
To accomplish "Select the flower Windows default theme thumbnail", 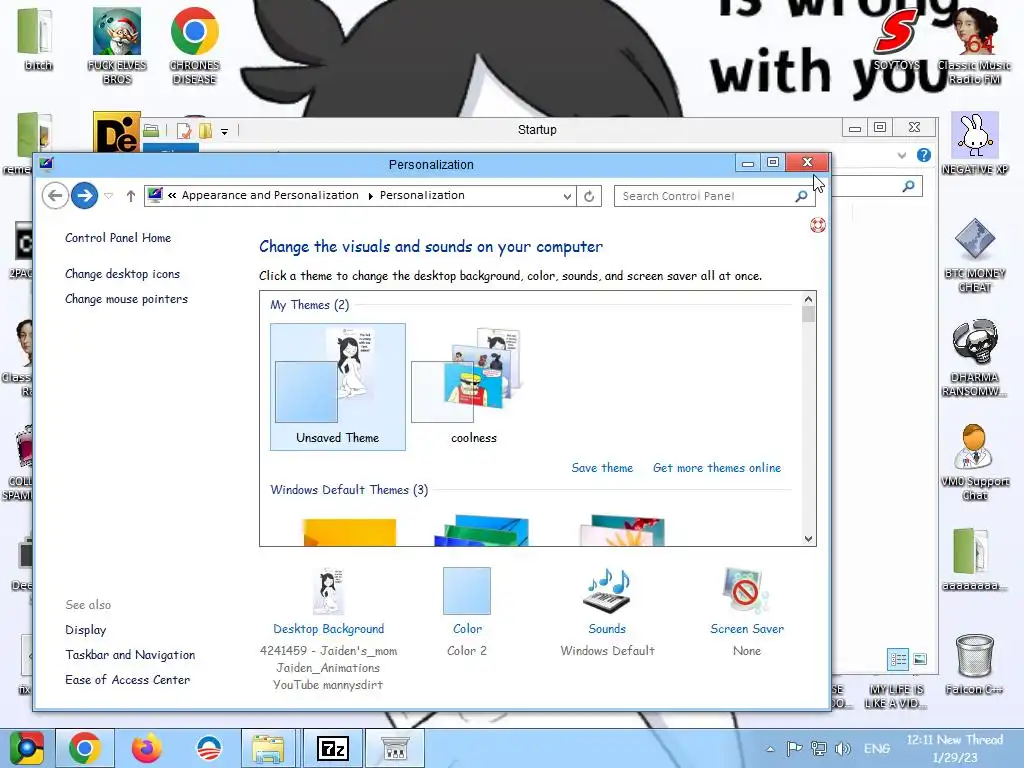I will tap(623, 530).
